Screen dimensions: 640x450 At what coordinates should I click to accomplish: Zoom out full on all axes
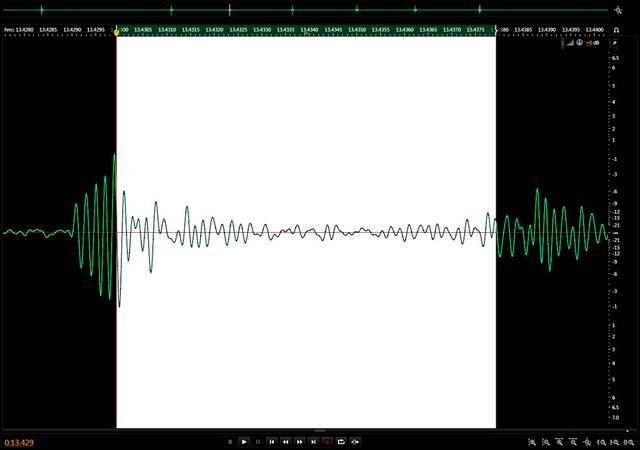(x=587, y=442)
